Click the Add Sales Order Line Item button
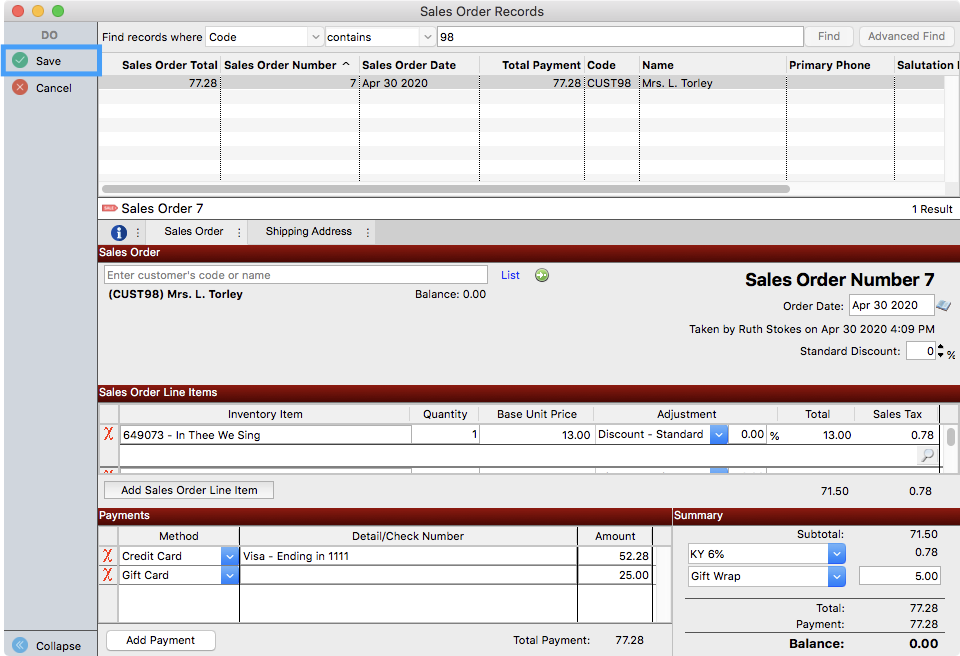Screen dimensions: 960x656 189,490
